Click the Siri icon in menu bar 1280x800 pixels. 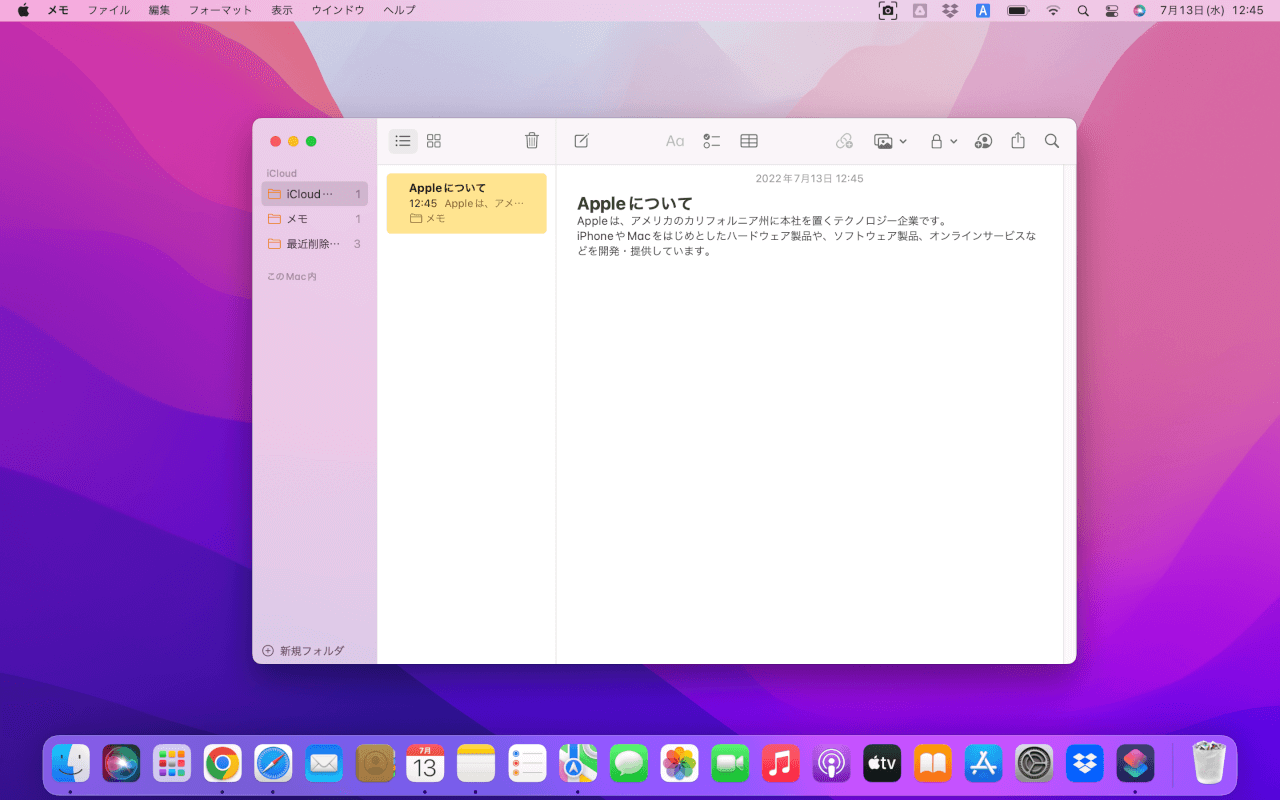click(x=1140, y=10)
